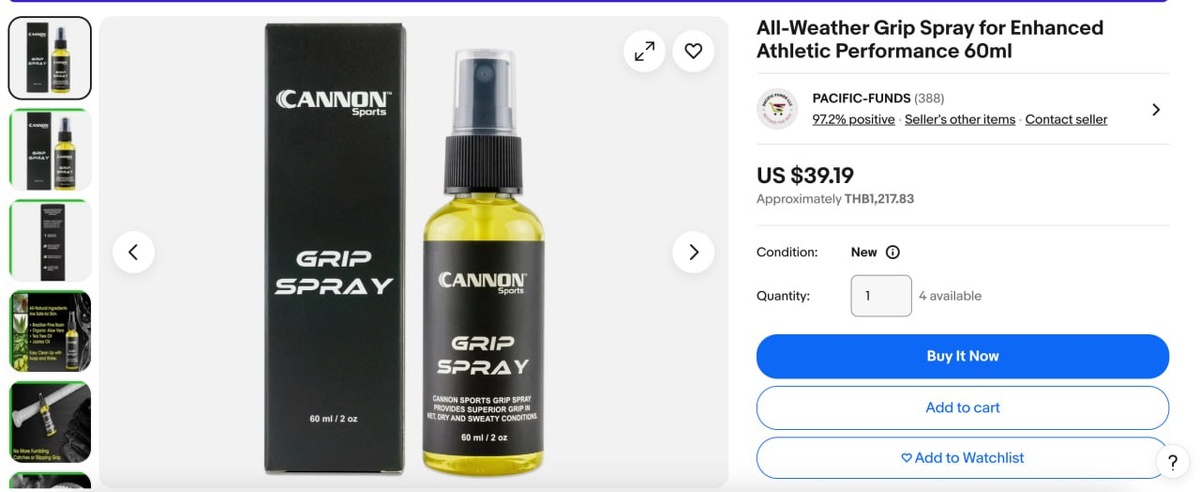Open the 97.2% positive feedback link
1200x492 pixels.
pos(853,119)
